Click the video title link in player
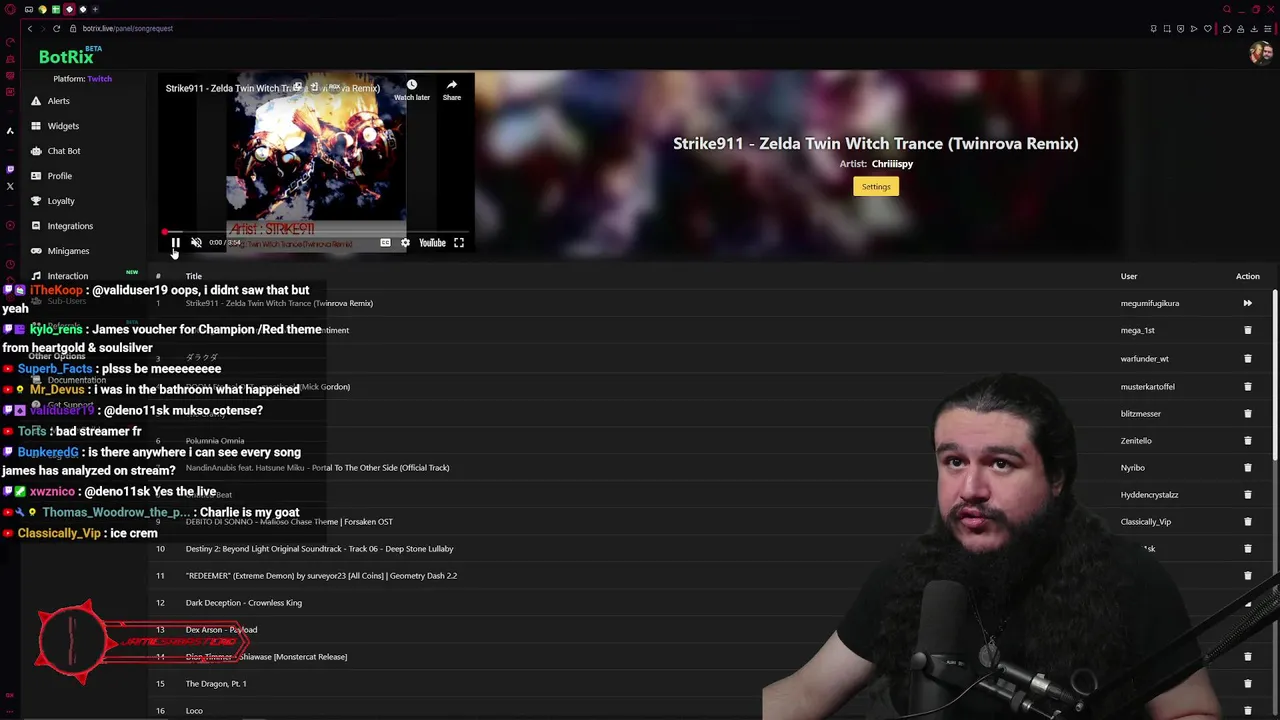The width and height of the screenshot is (1280, 720). point(272,88)
